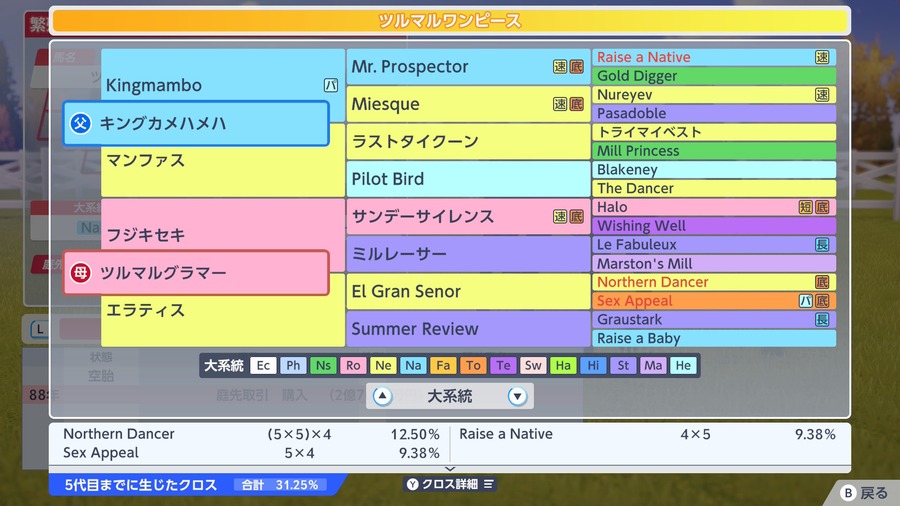Select the Ns lineage swatch
This screenshot has height=506, width=900.
coord(323,365)
